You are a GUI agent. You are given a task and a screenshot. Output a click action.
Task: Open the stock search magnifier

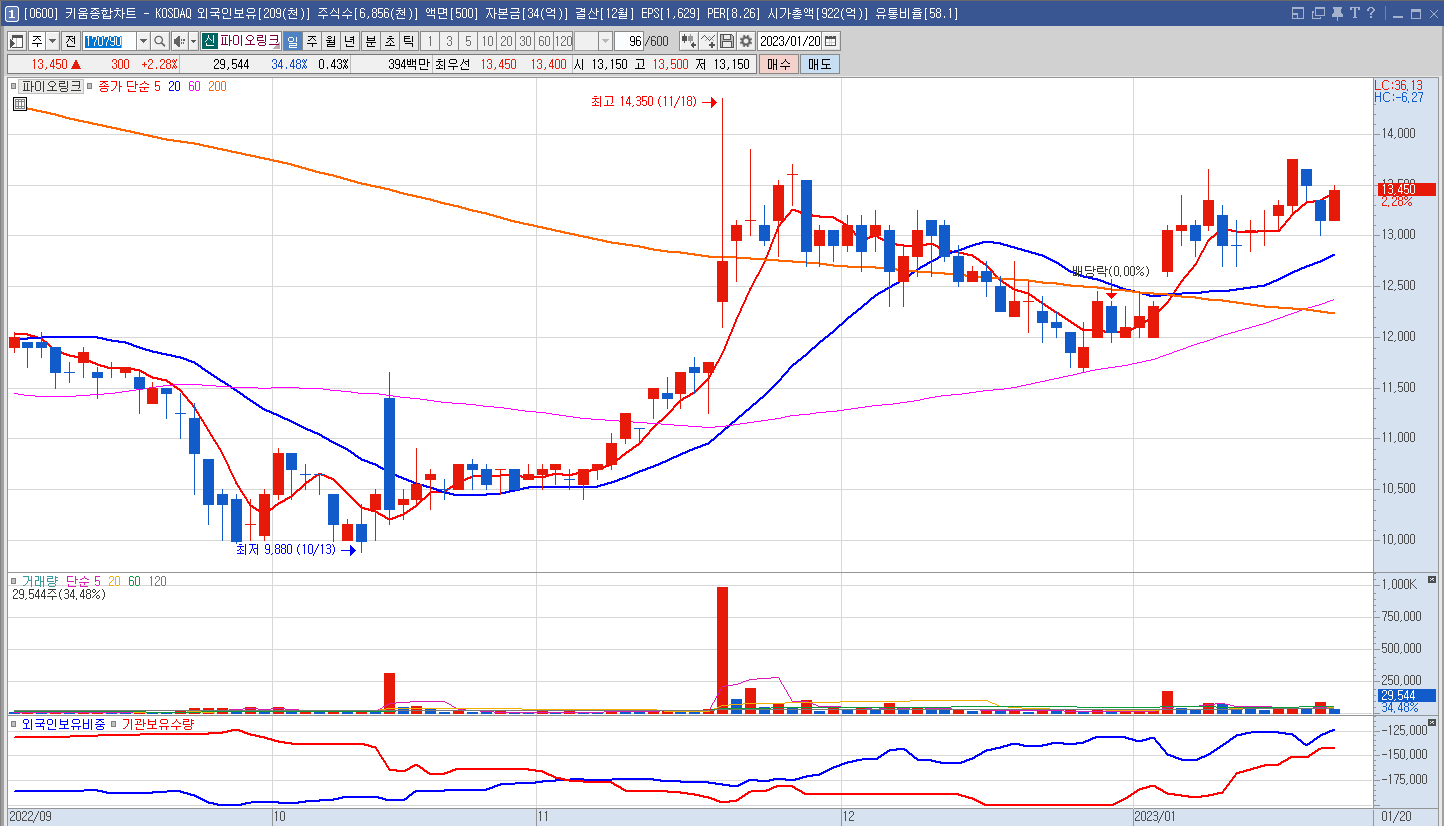(160, 41)
